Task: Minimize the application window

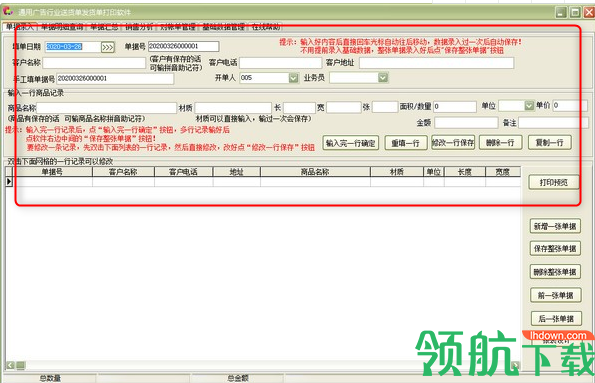Action: tap(562, 13)
